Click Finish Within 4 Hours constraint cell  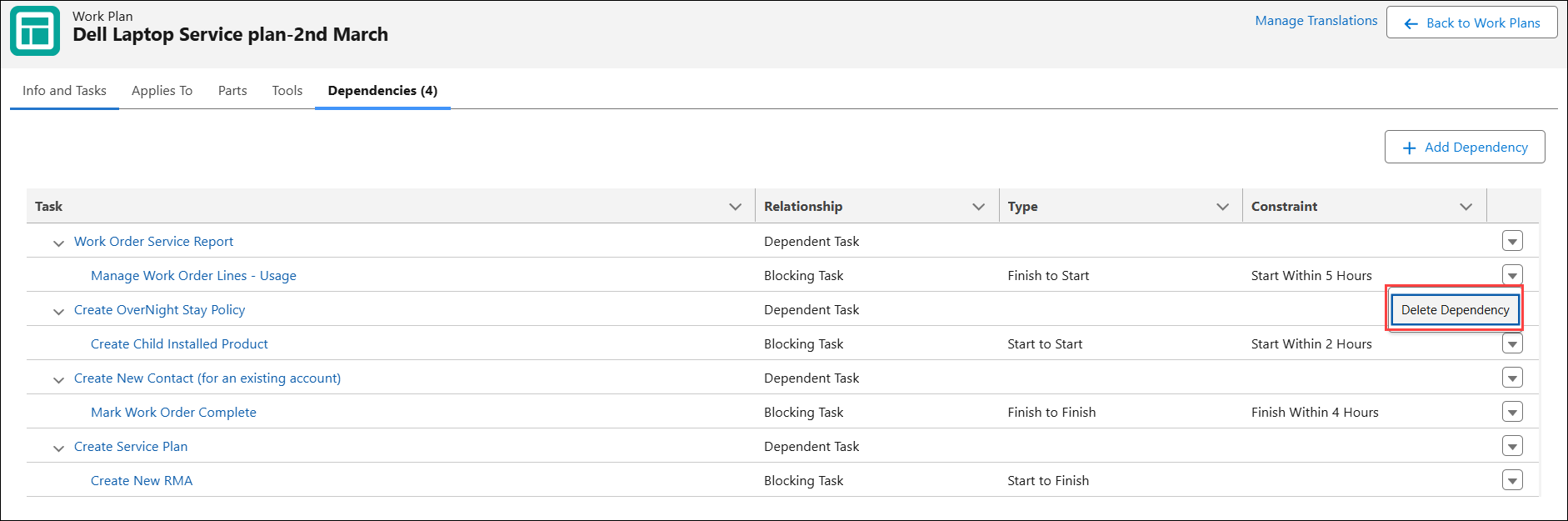pyautogui.click(x=1315, y=412)
